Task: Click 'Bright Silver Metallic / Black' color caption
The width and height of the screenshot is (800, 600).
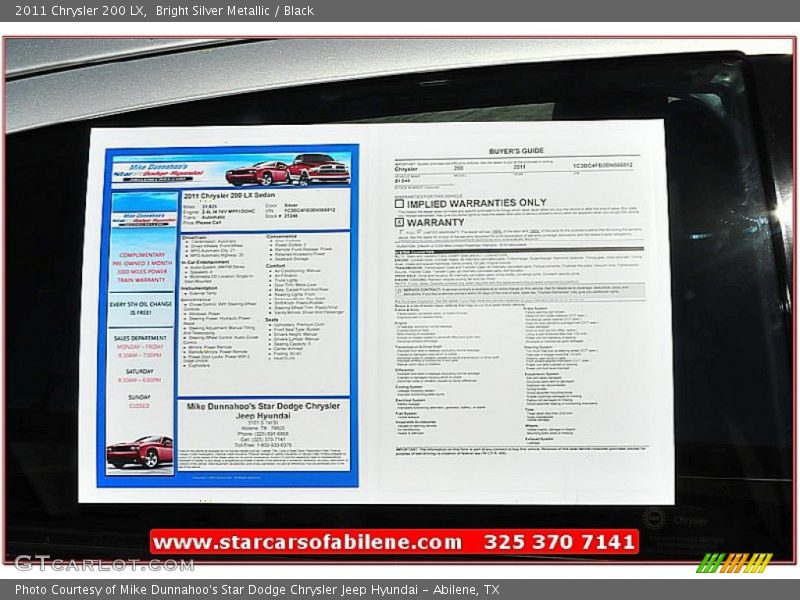Action: pyautogui.click(x=235, y=11)
